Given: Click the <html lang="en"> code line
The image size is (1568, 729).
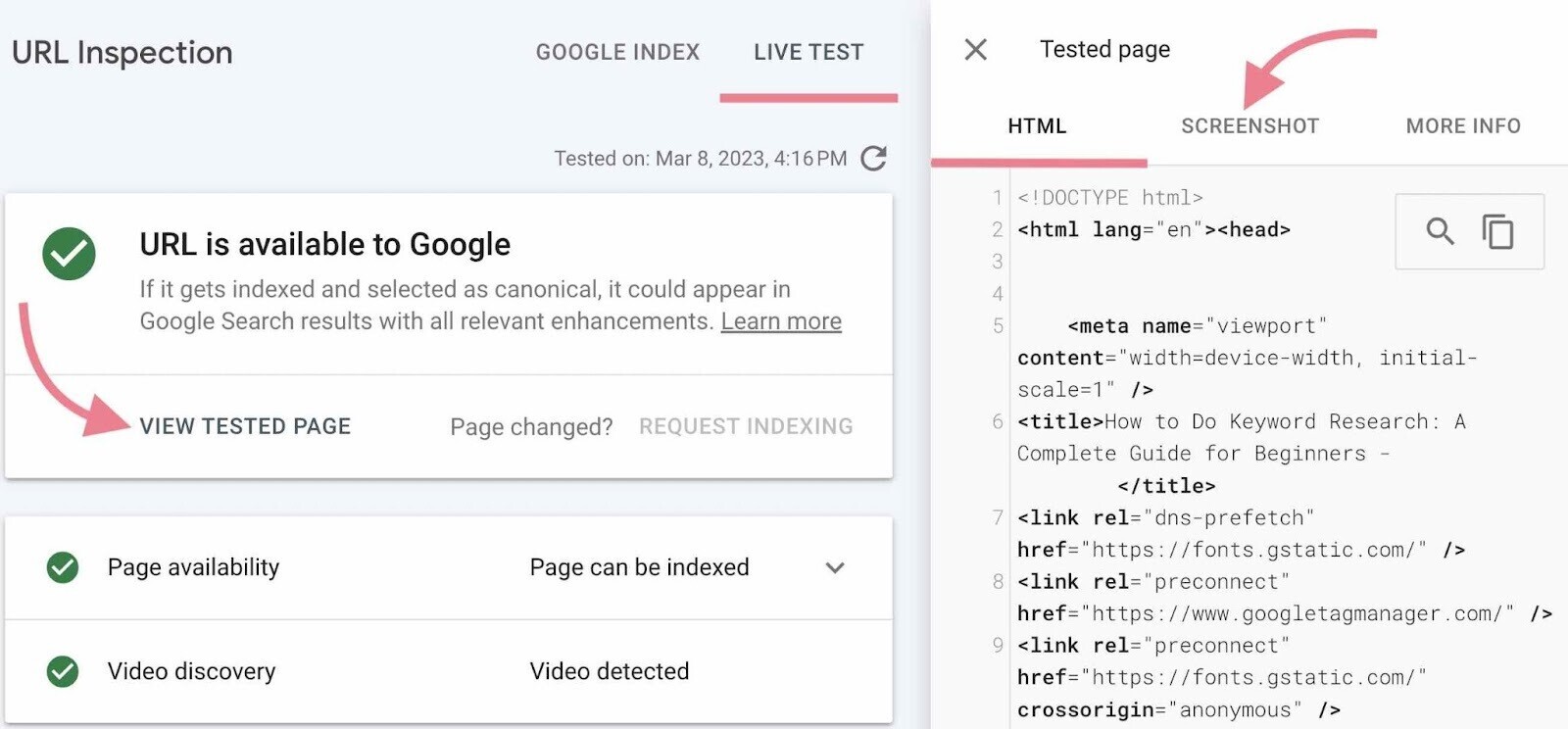Looking at the screenshot, I should [x=1153, y=229].
